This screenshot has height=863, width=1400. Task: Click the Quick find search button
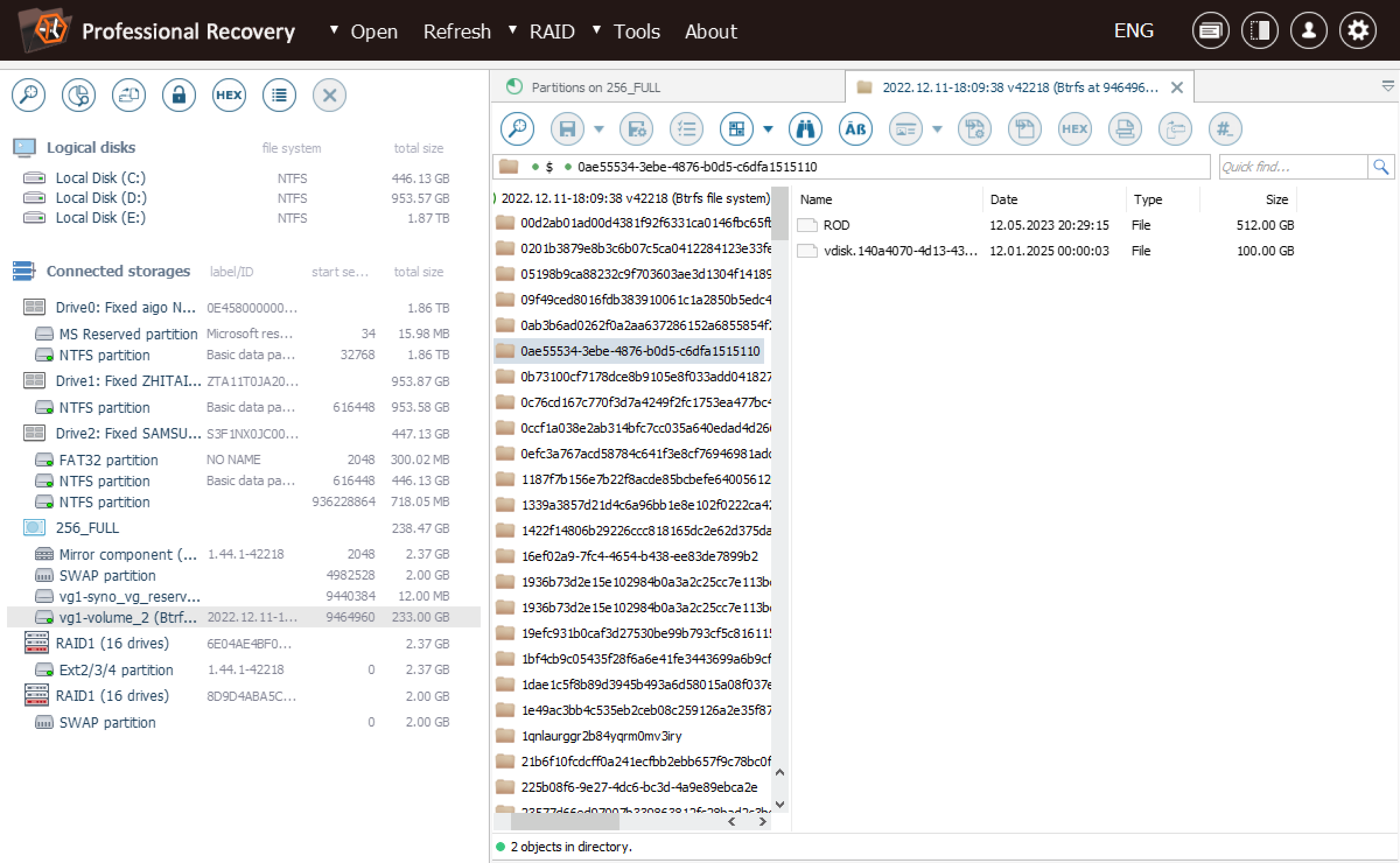(x=1381, y=167)
